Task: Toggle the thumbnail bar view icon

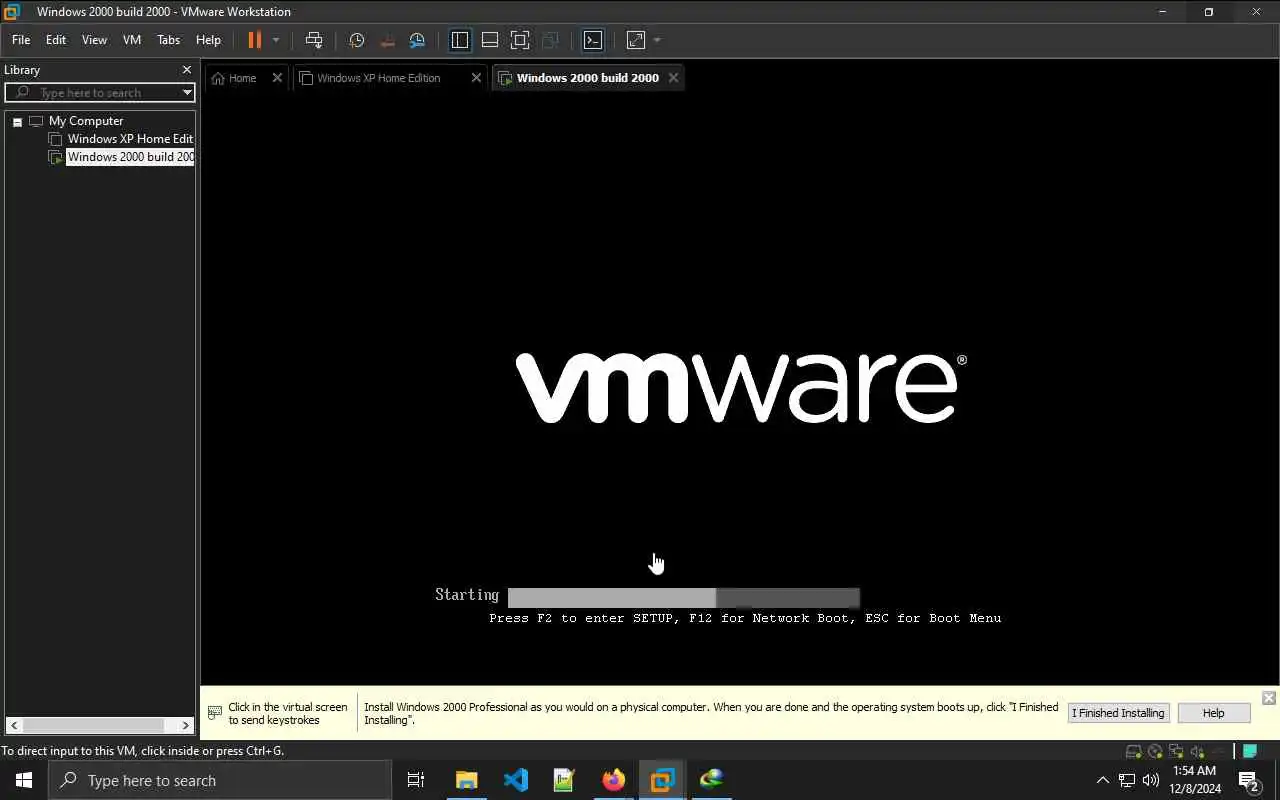Action: pos(490,40)
